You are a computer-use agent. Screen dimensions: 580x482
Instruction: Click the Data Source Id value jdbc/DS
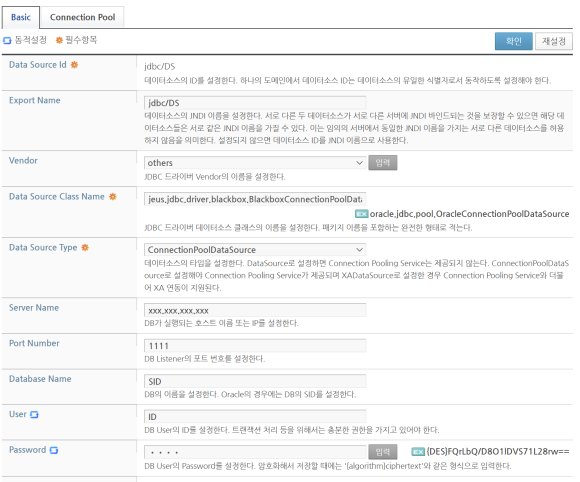pyautogui.click(x=159, y=67)
